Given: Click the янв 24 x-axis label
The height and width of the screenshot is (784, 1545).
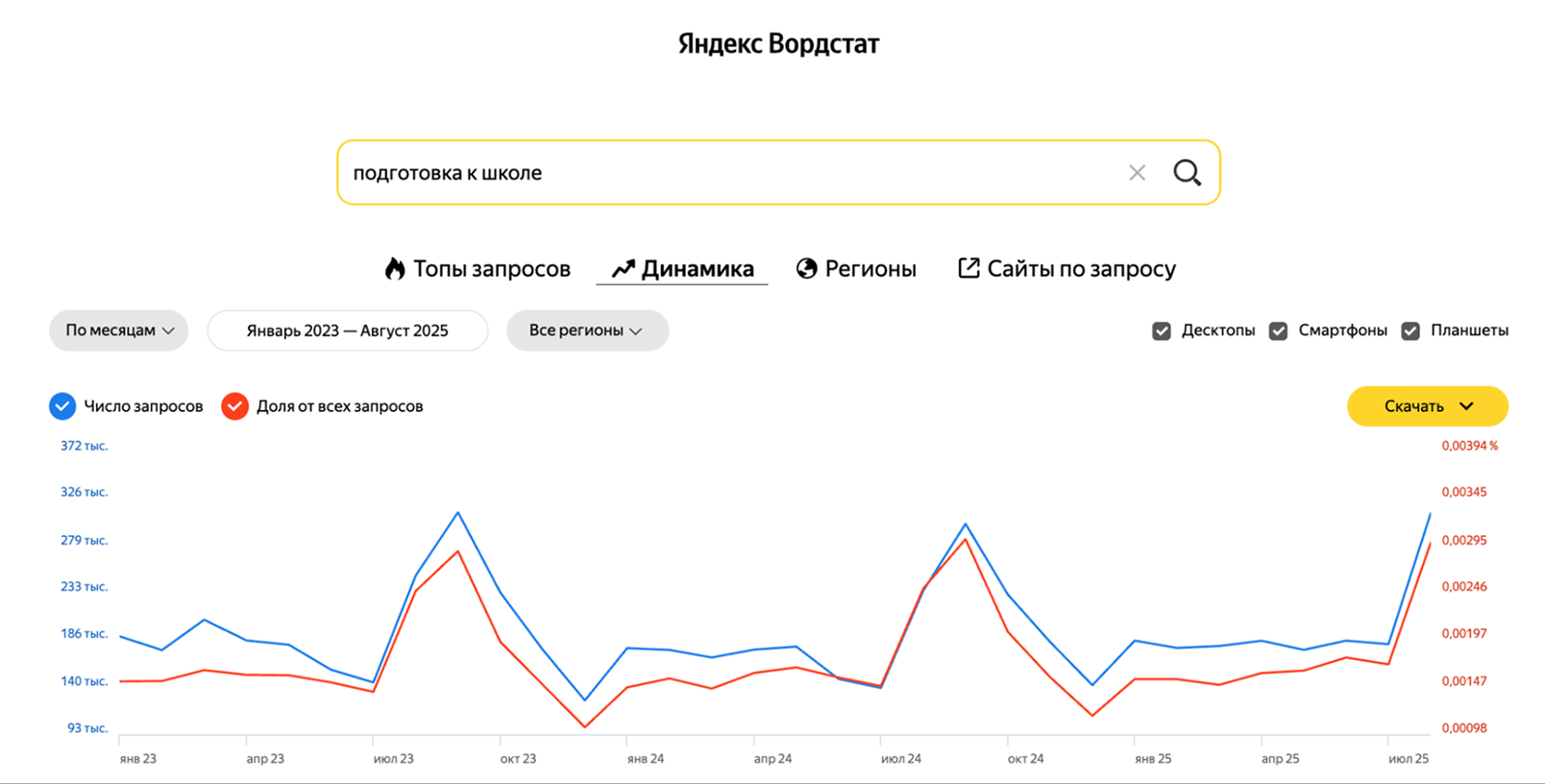Looking at the screenshot, I should pyautogui.click(x=646, y=759).
